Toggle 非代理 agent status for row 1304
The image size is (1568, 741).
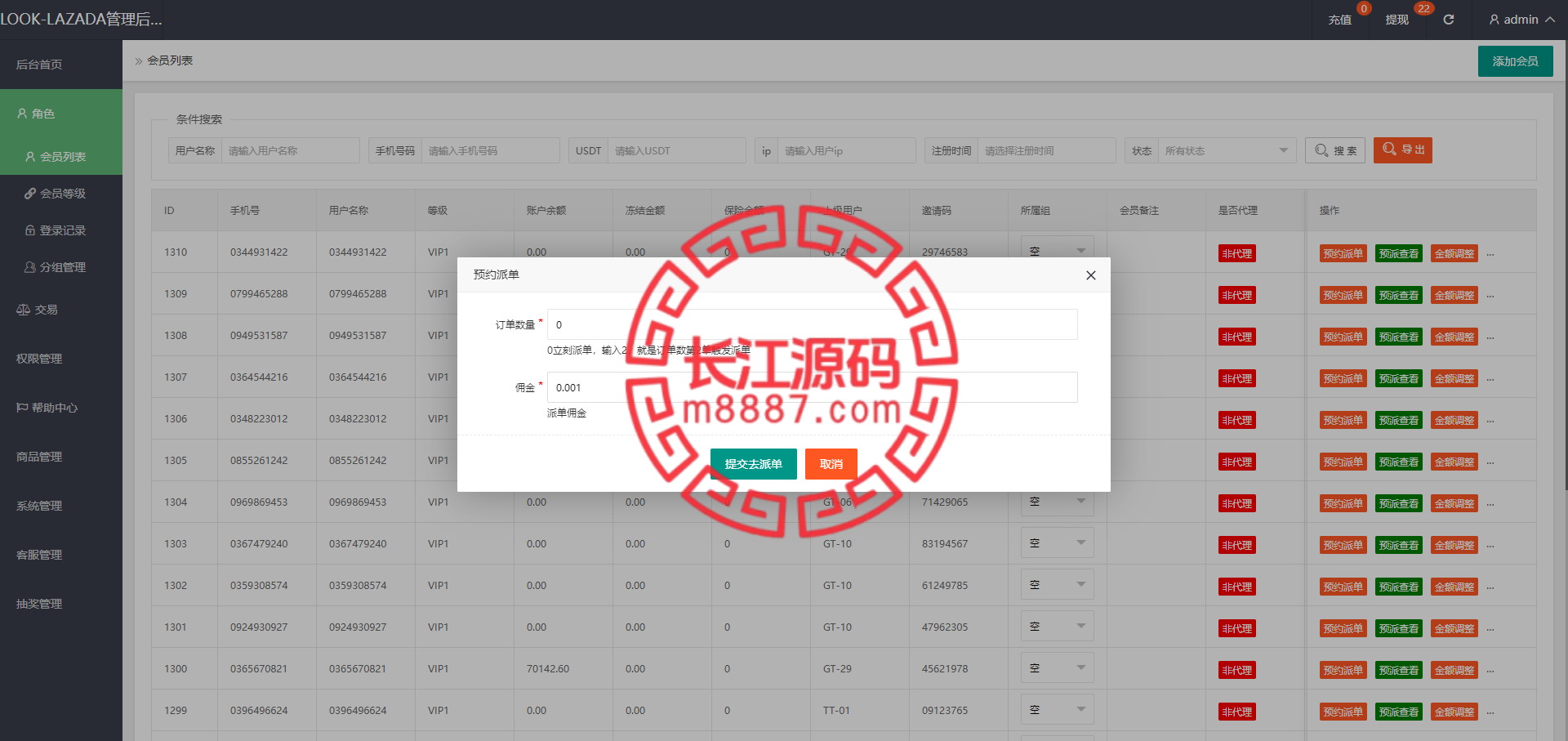tap(1236, 504)
